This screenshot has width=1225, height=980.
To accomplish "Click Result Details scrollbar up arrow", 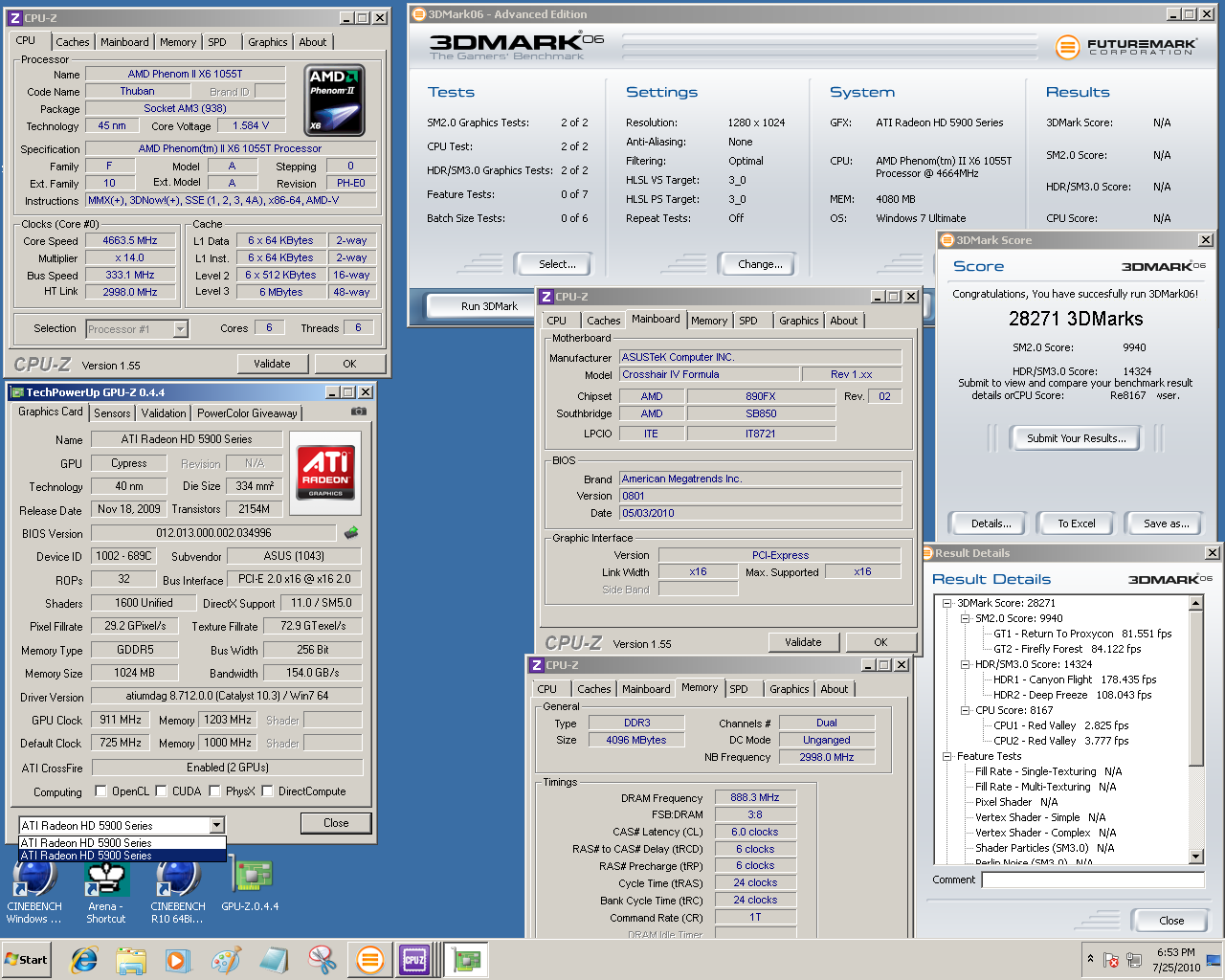I will coord(1196,603).
